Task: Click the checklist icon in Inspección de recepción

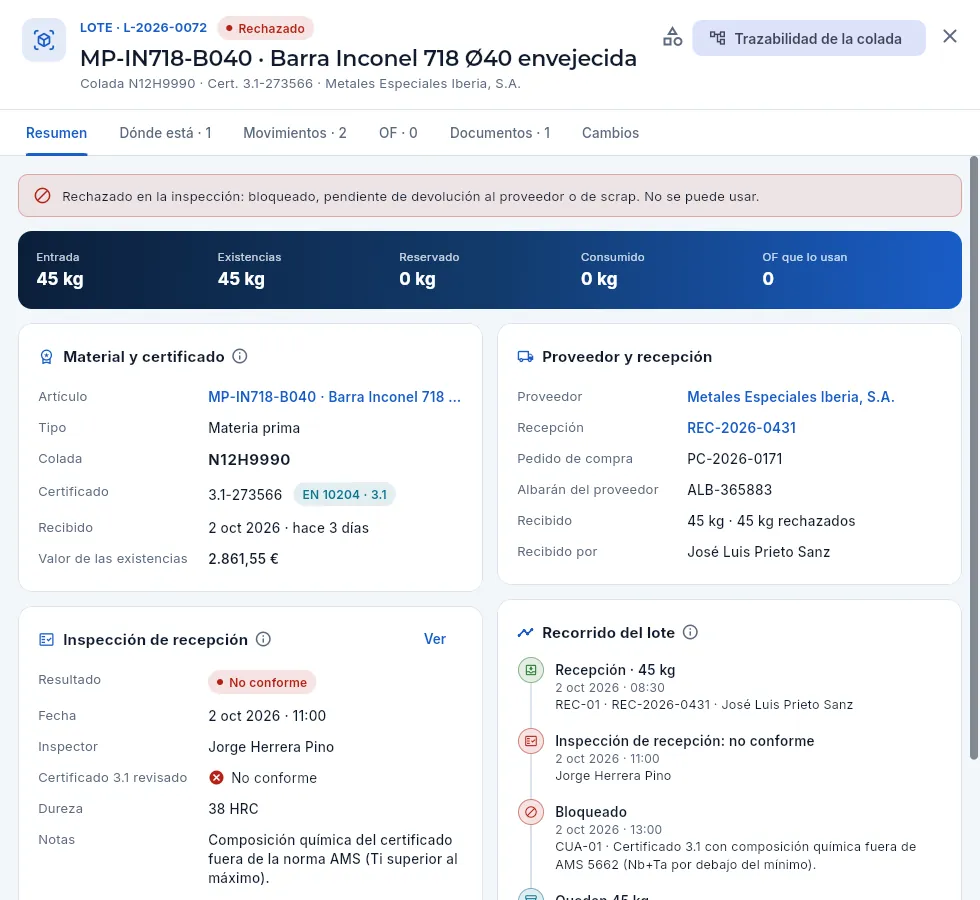Action: (46, 639)
